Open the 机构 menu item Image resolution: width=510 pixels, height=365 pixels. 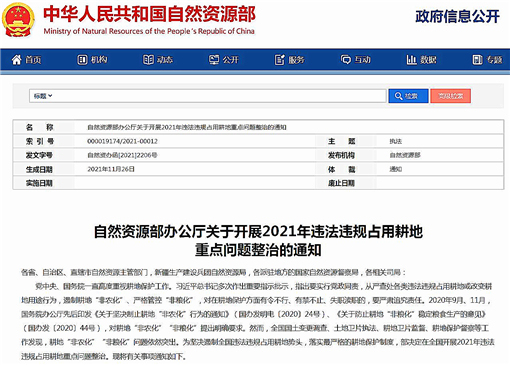click(92, 60)
